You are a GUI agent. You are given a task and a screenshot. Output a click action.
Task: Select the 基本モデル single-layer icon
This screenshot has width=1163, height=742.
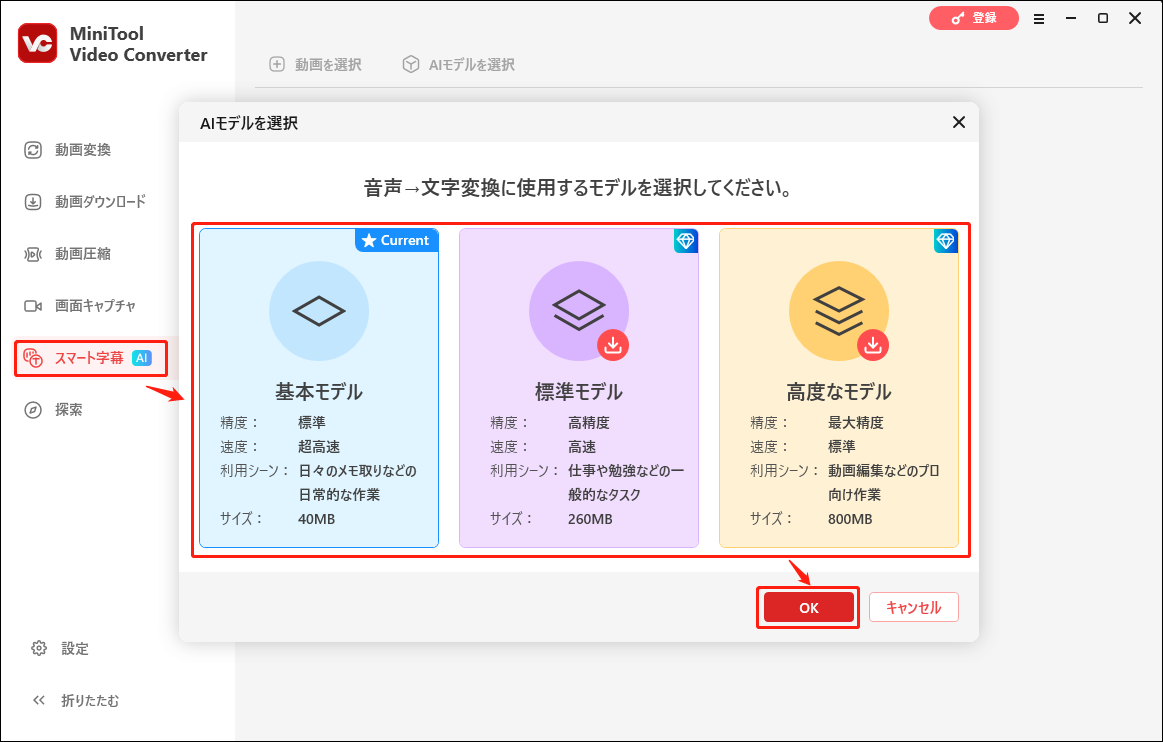(x=319, y=311)
